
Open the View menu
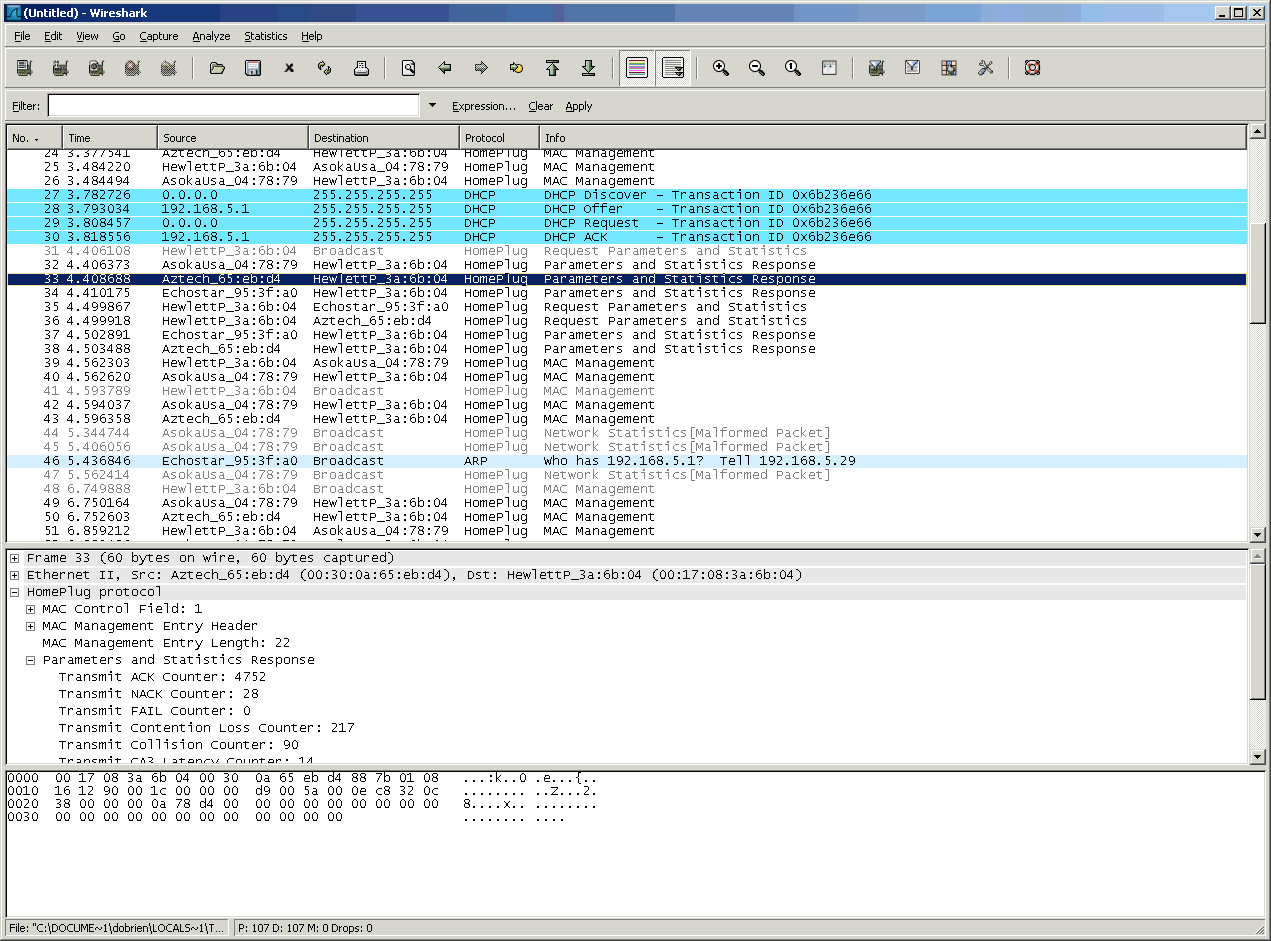88,36
